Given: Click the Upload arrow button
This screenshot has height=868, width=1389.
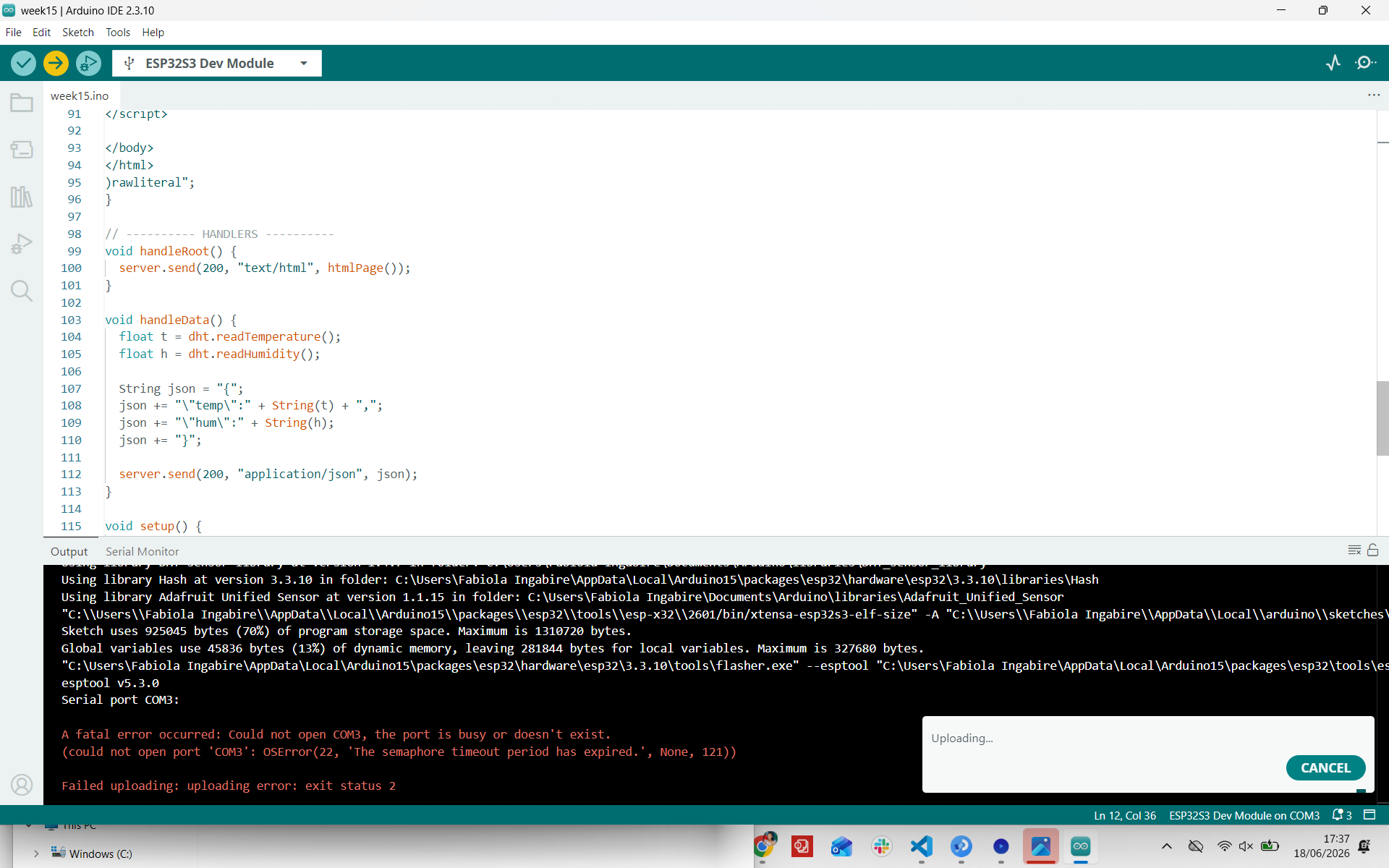Looking at the screenshot, I should [x=56, y=64].
